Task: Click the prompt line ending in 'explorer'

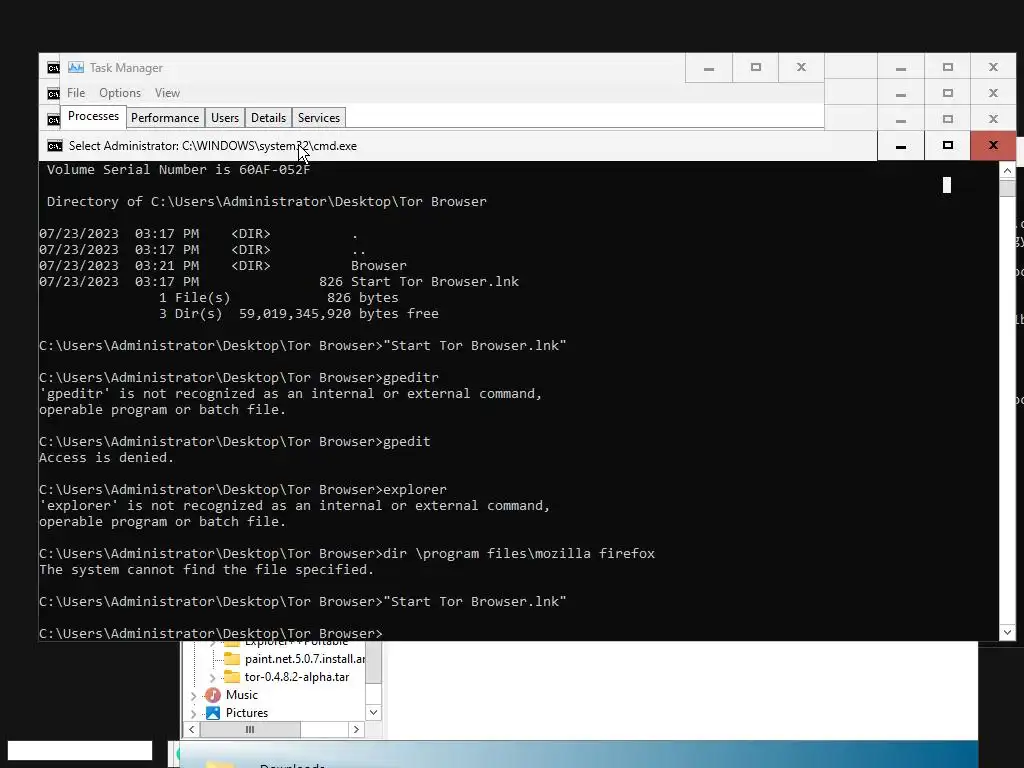Action: 243,490
